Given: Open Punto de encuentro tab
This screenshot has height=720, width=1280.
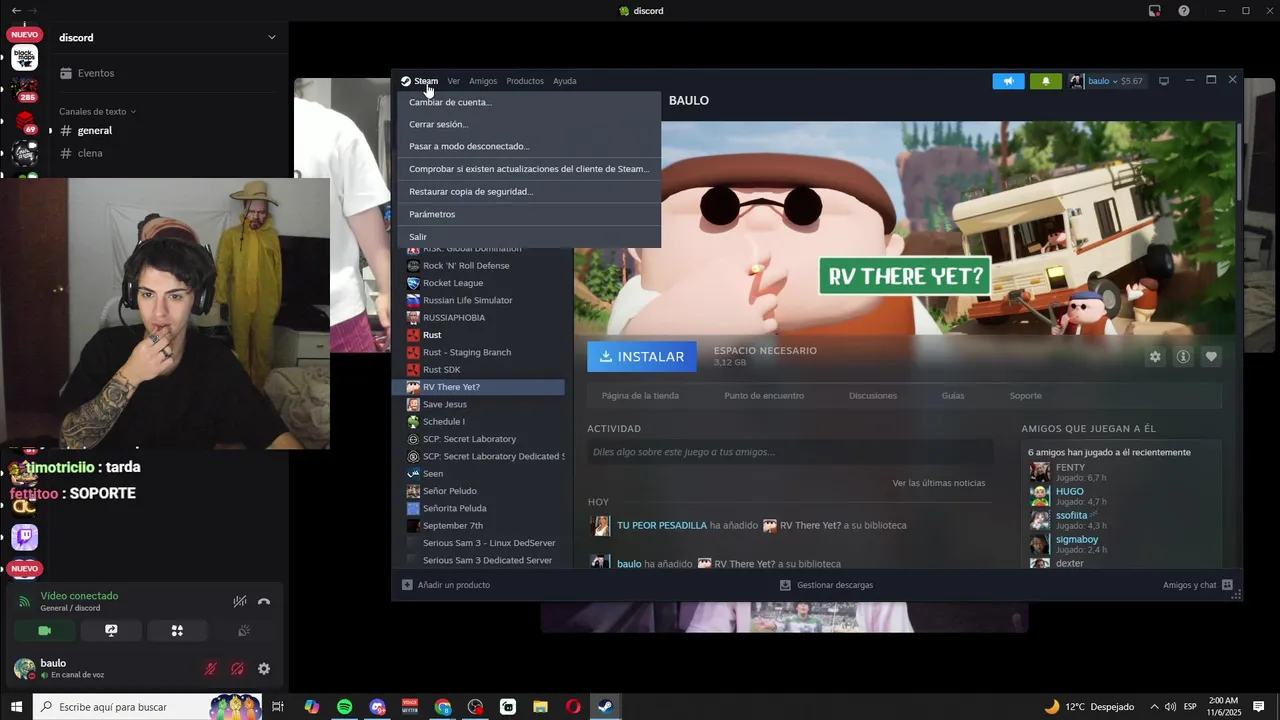Looking at the screenshot, I should tap(764, 396).
